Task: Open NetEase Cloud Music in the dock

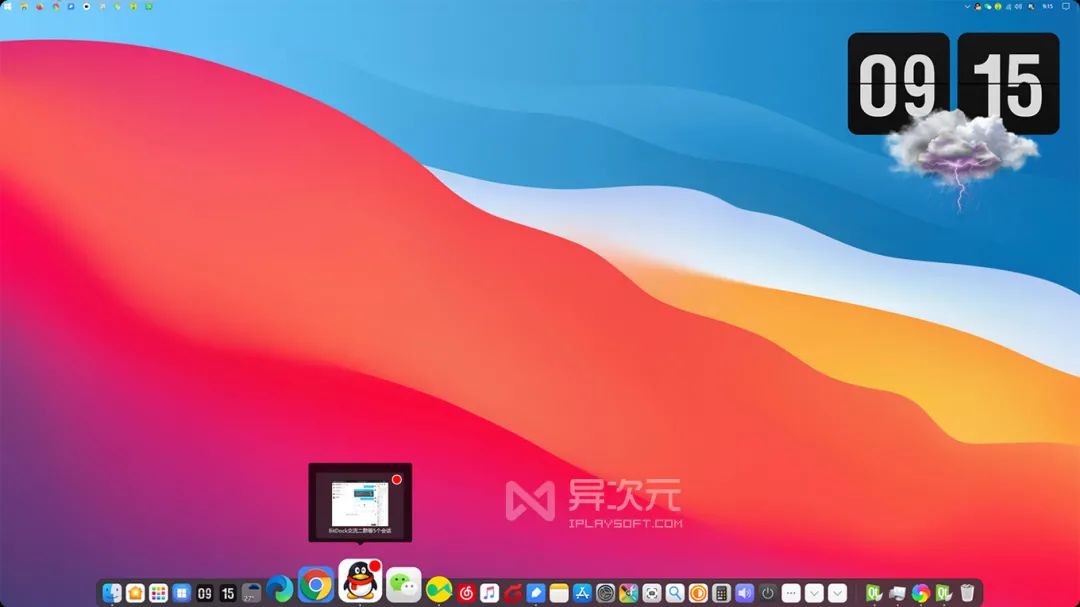Action: click(465, 590)
